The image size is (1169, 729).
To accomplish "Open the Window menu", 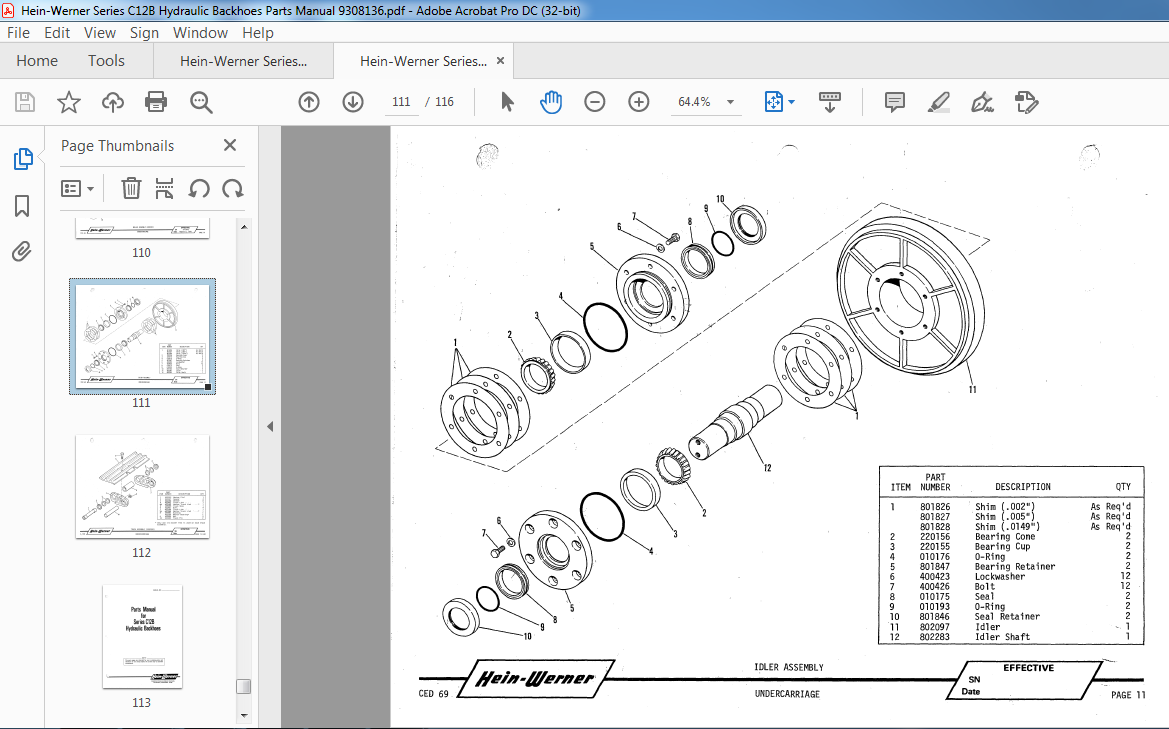I will (200, 33).
